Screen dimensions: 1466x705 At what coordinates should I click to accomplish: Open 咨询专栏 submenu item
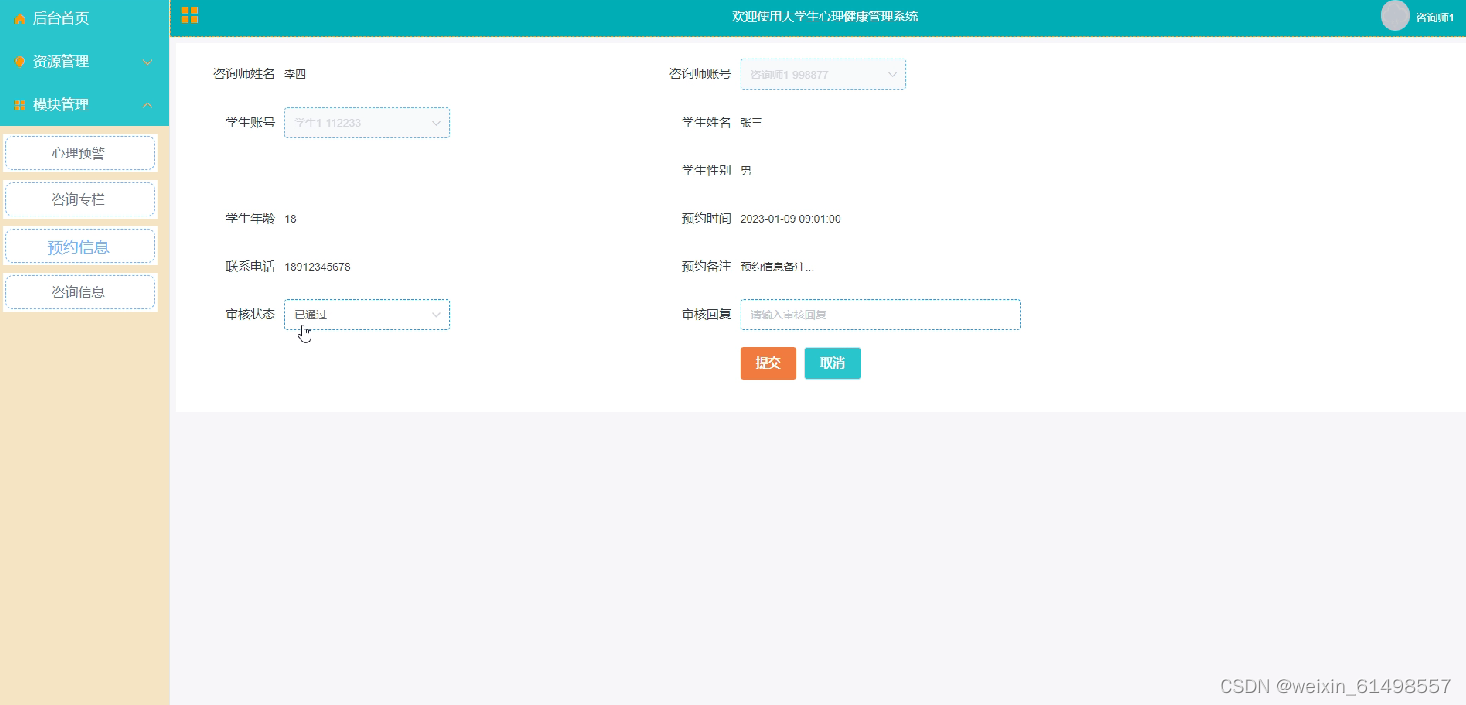pos(80,199)
